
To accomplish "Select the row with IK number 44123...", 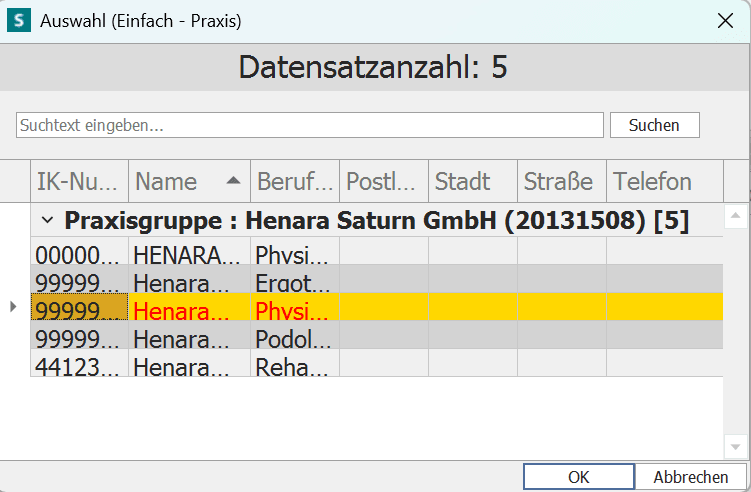I will tap(377, 363).
